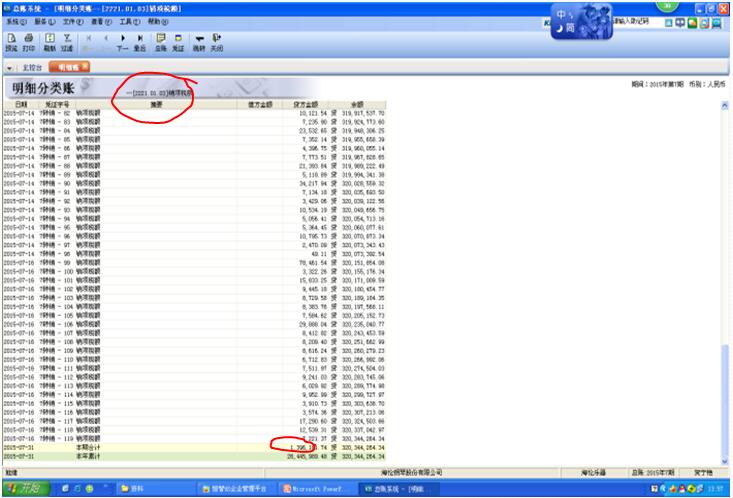The width and height of the screenshot is (733, 498).
Task: Close the 明细账 tab with its X
Action: (84, 67)
